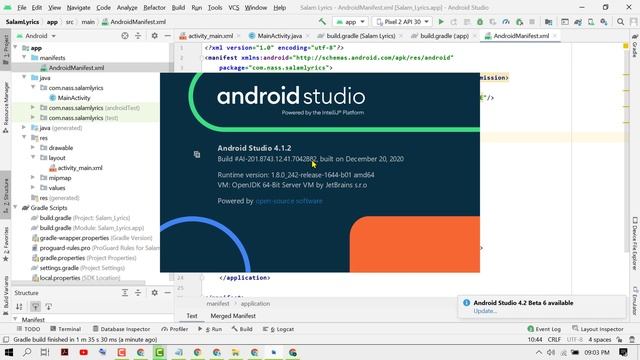Select the Merged Manifest tab
Screen dimensions: 640x360
point(233,316)
